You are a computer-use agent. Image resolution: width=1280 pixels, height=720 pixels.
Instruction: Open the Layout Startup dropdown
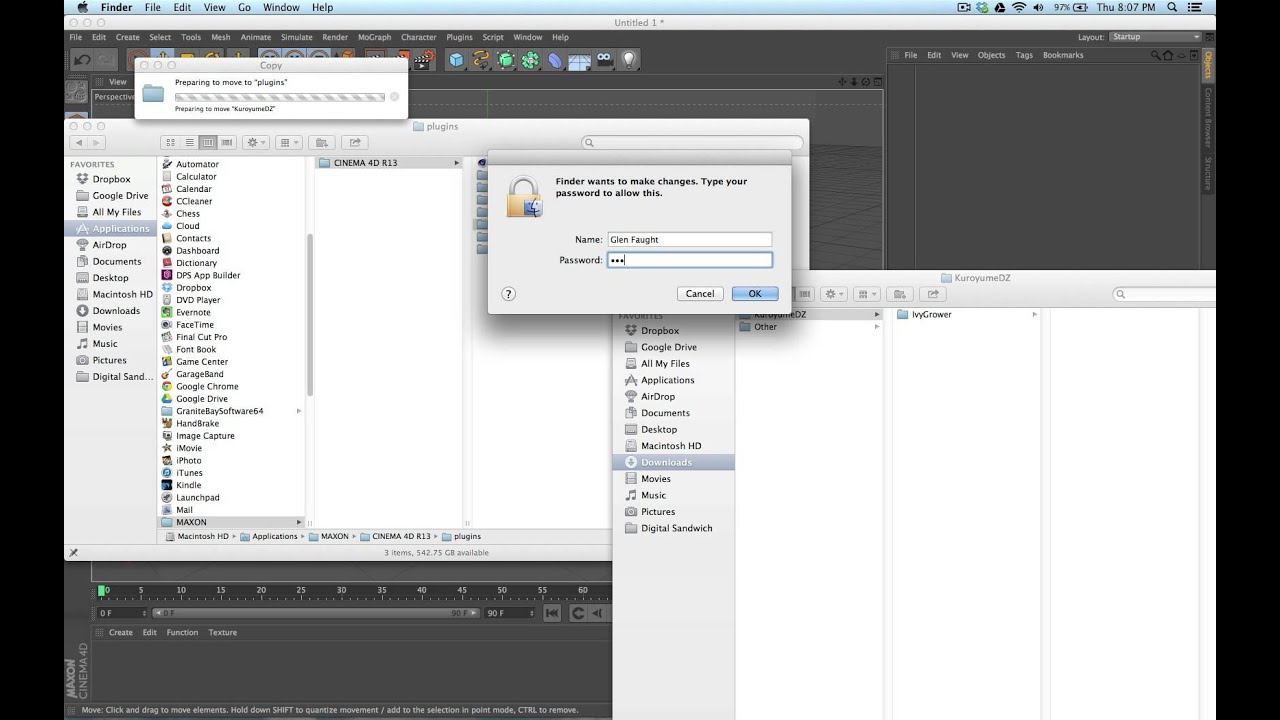click(1155, 37)
